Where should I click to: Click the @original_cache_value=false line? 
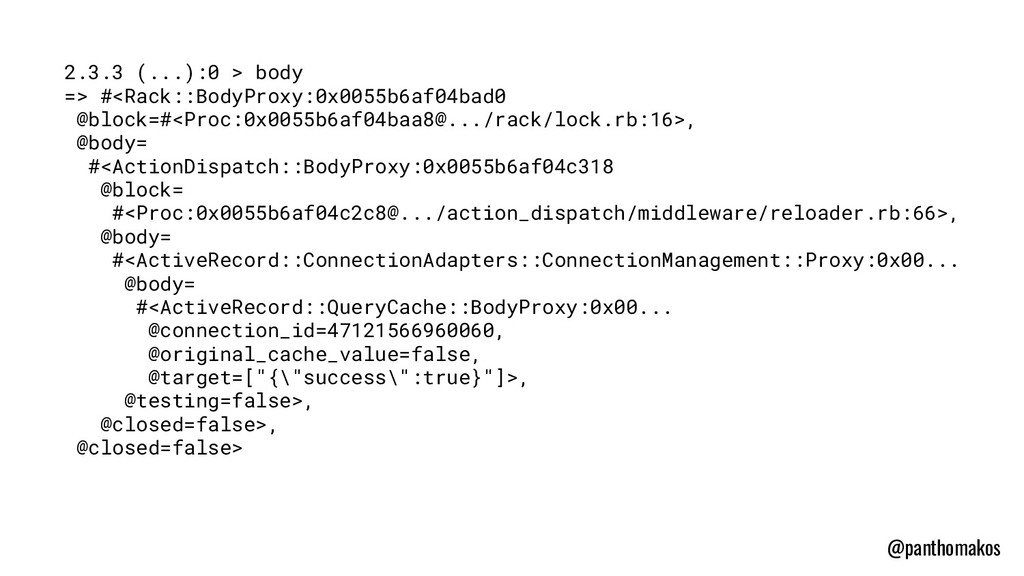click(x=313, y=355)
